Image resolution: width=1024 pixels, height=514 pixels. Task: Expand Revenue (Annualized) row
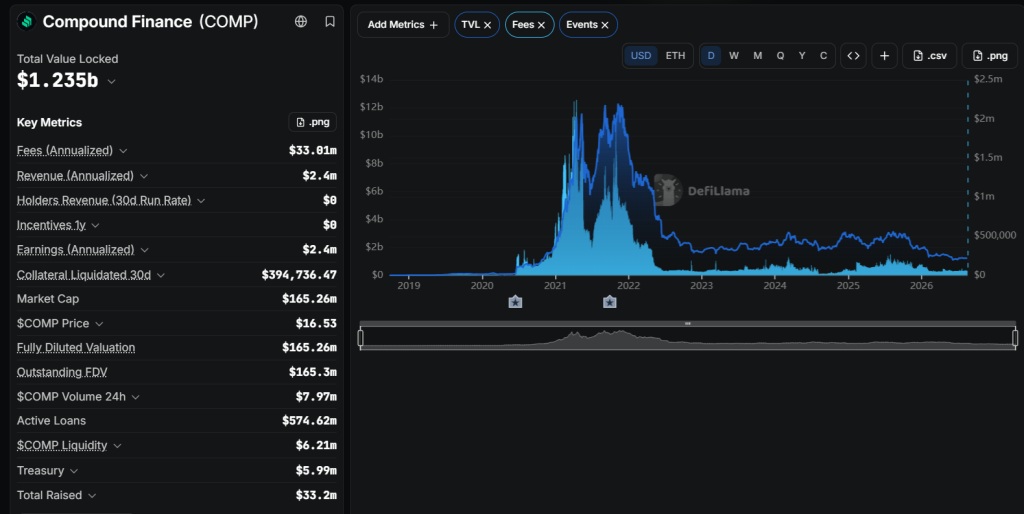(x=144, y=176)
